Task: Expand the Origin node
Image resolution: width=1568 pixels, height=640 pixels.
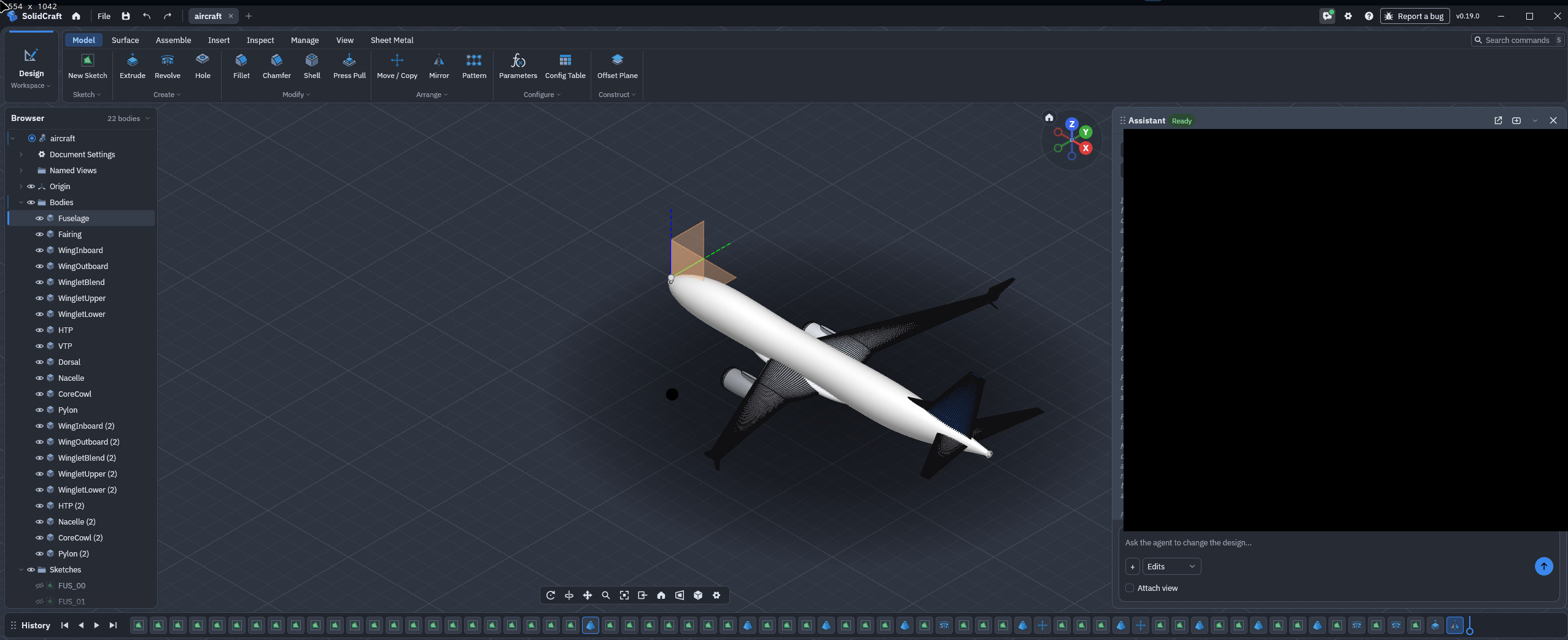Action: (x=21, y=186)
